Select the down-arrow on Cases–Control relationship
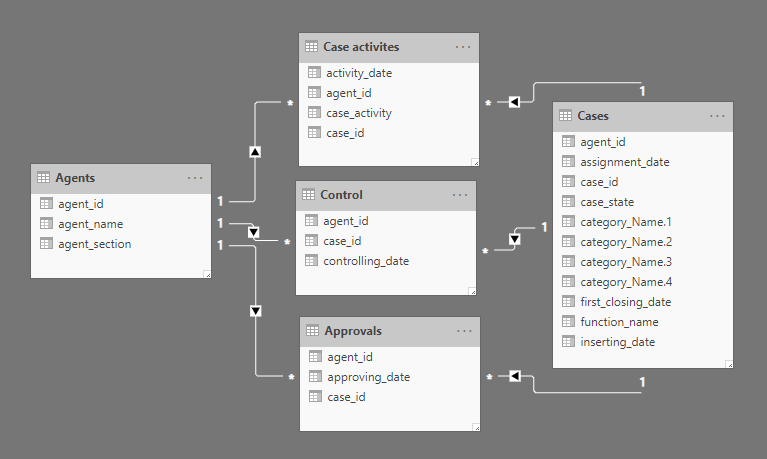Screen dimensions: 767x459 [515, 239]
